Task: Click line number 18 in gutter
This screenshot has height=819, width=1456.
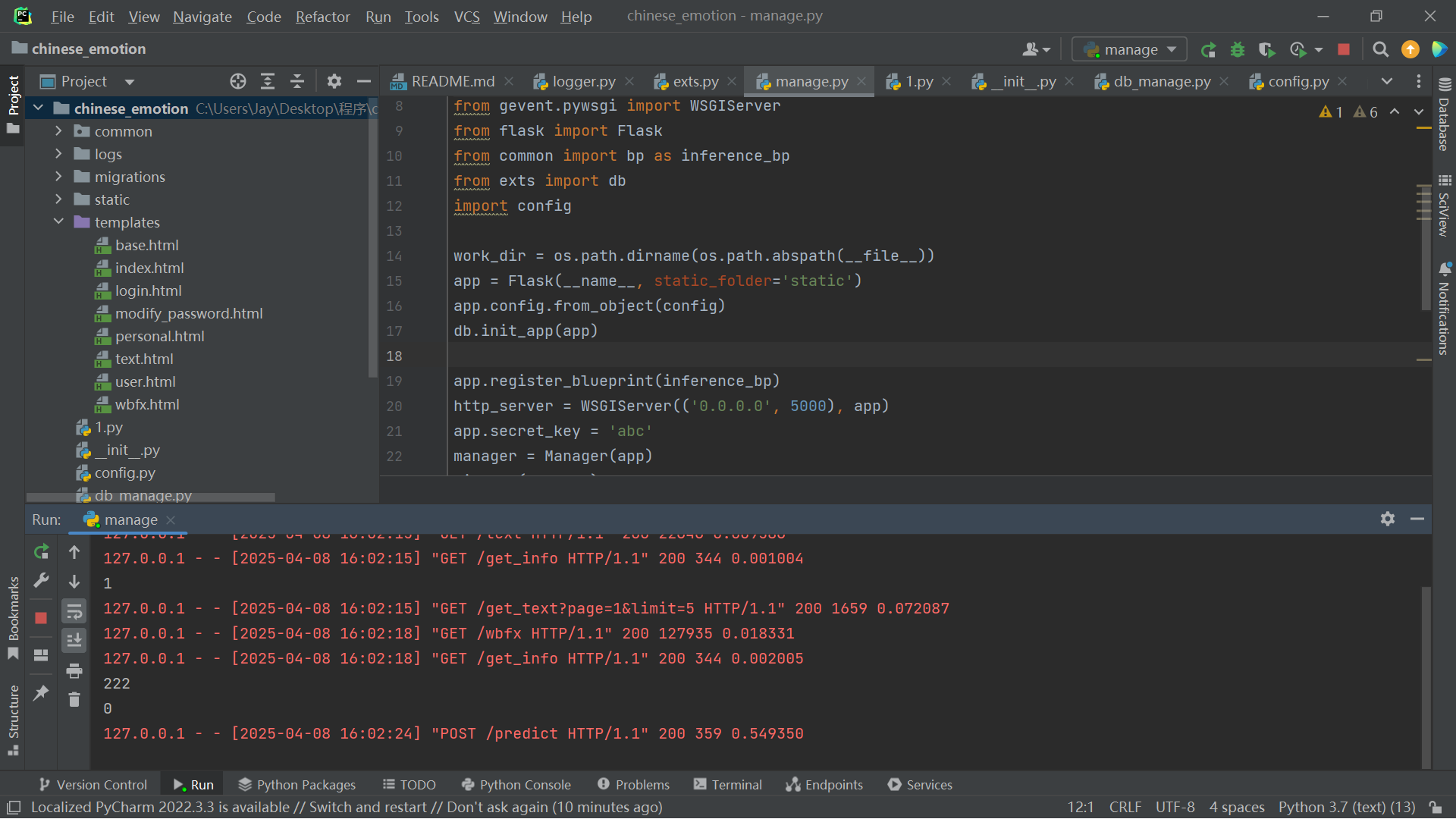Action: click(x=394, y=356)
